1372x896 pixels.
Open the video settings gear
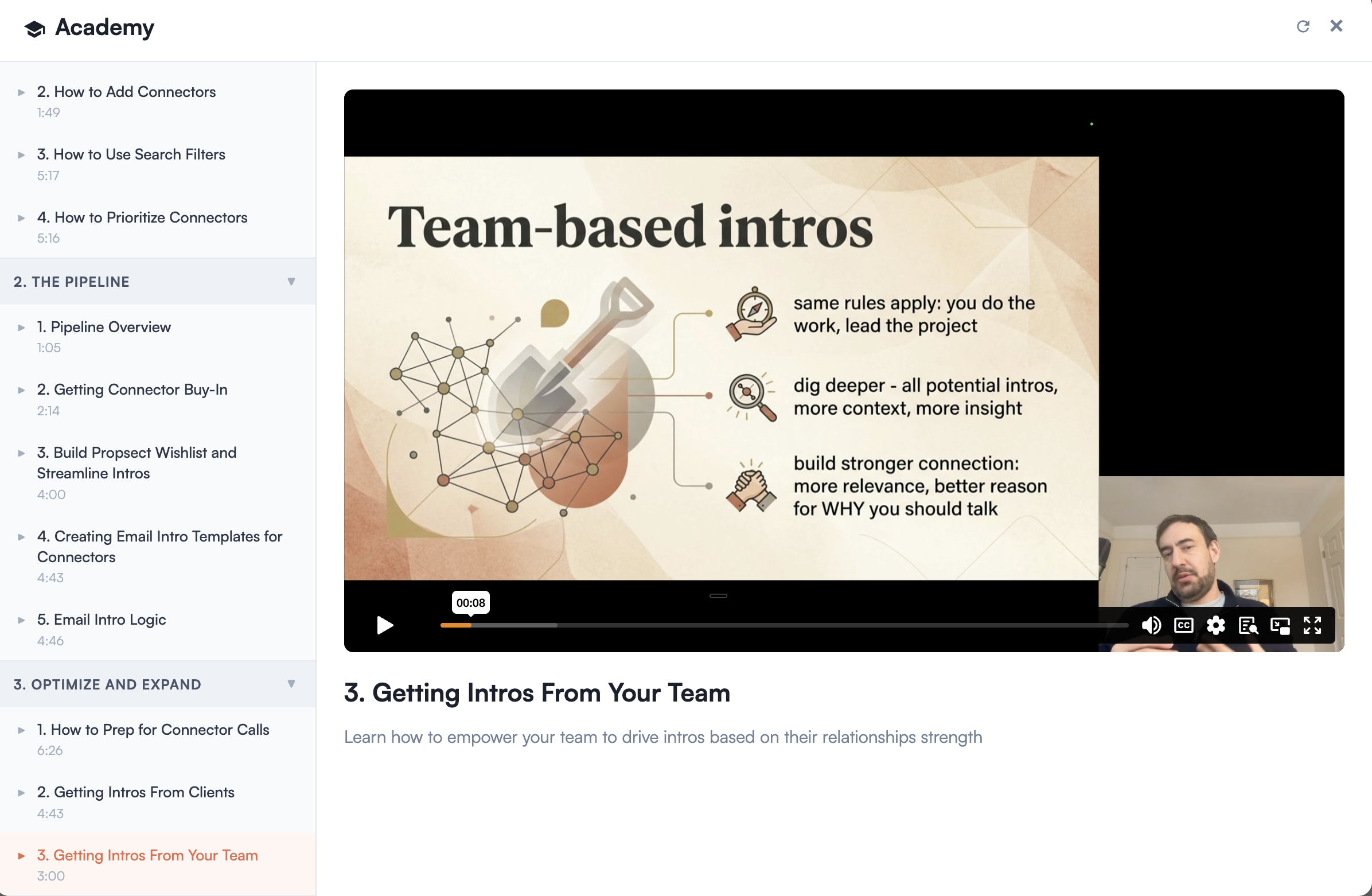[1216, 626]
